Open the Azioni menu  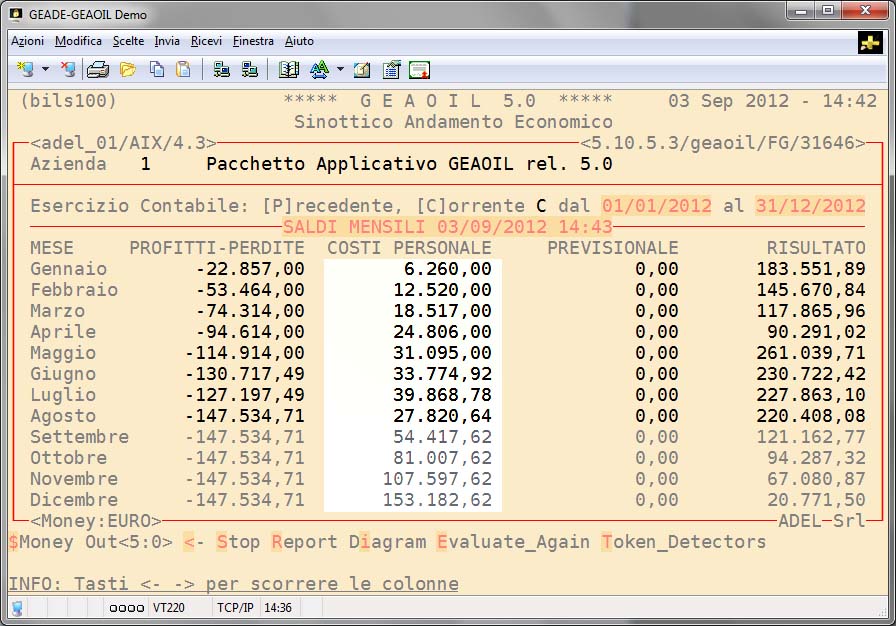[27, 41]
